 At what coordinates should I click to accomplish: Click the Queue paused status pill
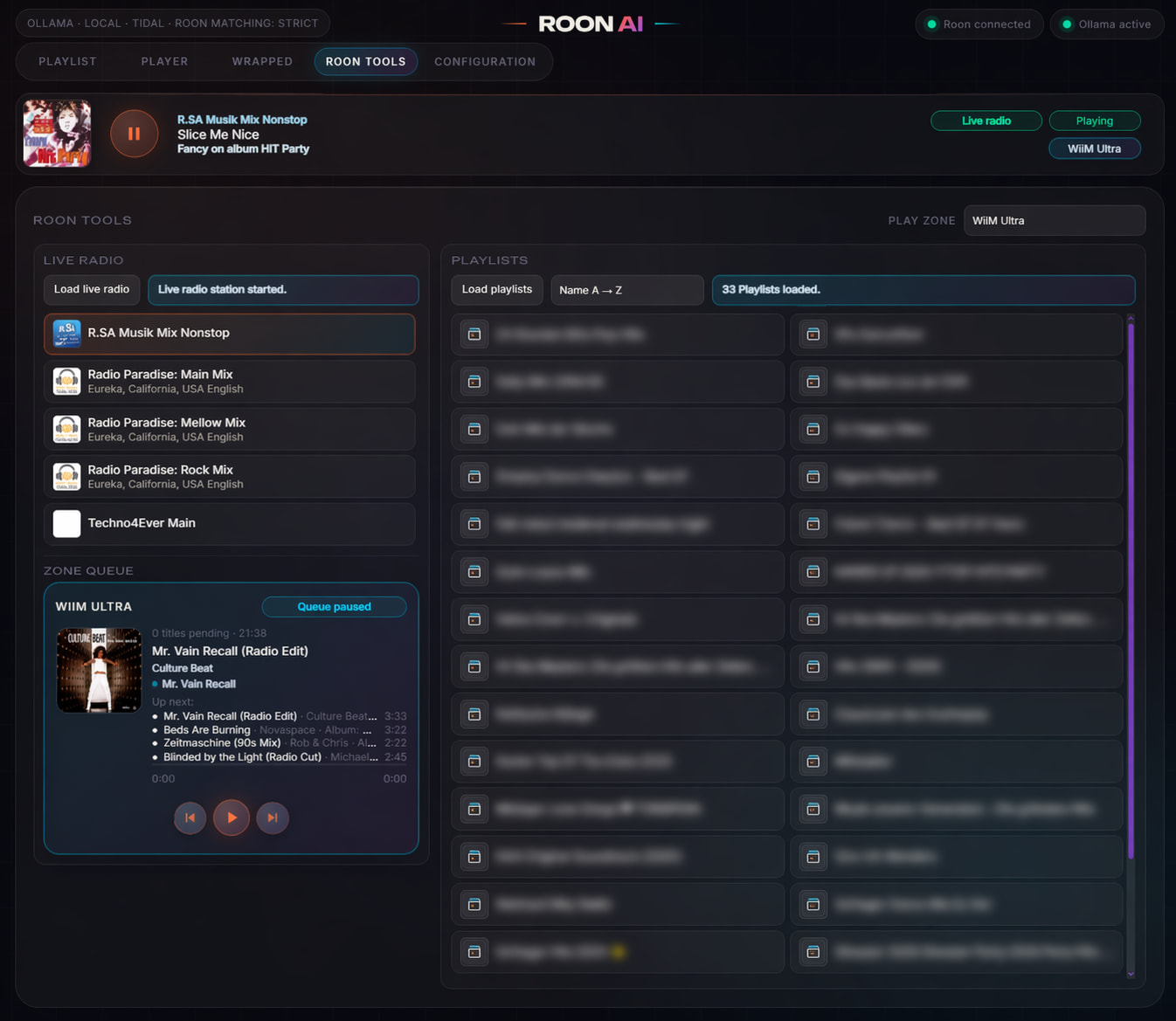tap(334, 607)
